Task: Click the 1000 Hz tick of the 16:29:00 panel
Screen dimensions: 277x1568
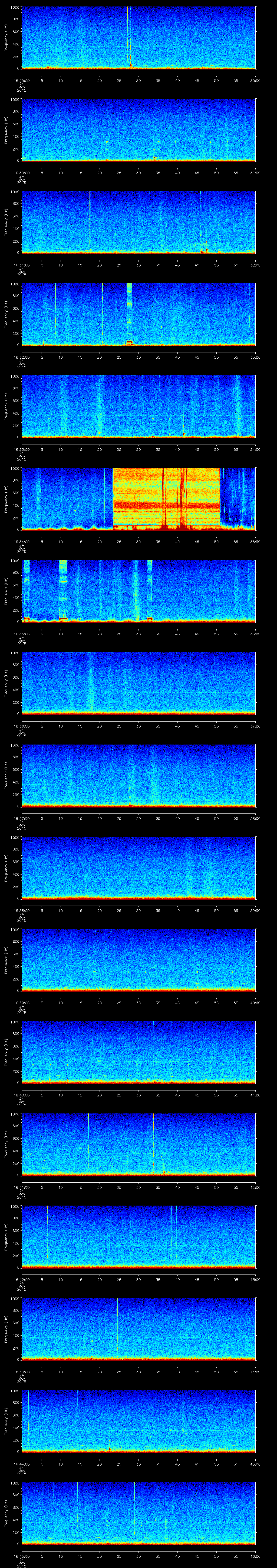Action: tap(15, 8)
